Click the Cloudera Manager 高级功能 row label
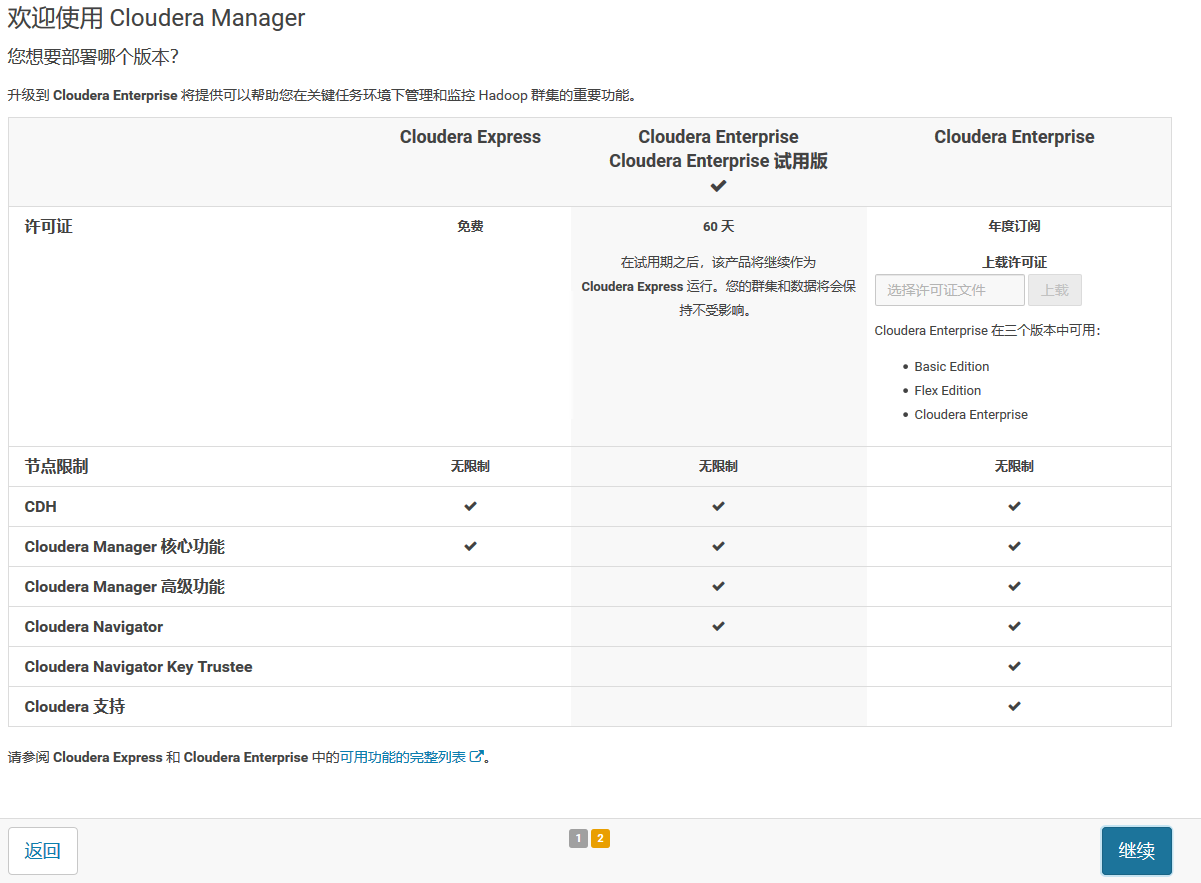 point(125,587)
